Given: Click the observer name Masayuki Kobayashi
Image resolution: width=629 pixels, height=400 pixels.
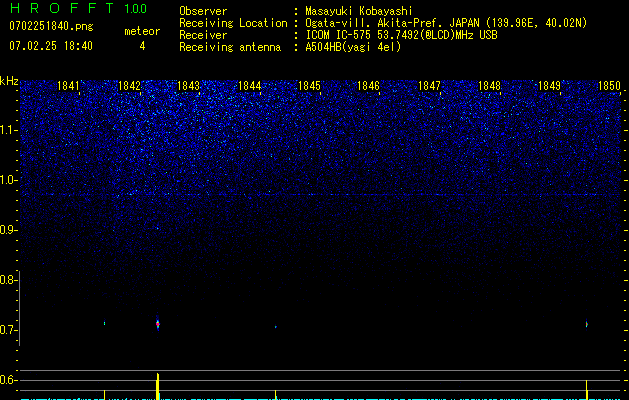Looking at the screenshot, I should pyautogui.click(x=359, y=11).
